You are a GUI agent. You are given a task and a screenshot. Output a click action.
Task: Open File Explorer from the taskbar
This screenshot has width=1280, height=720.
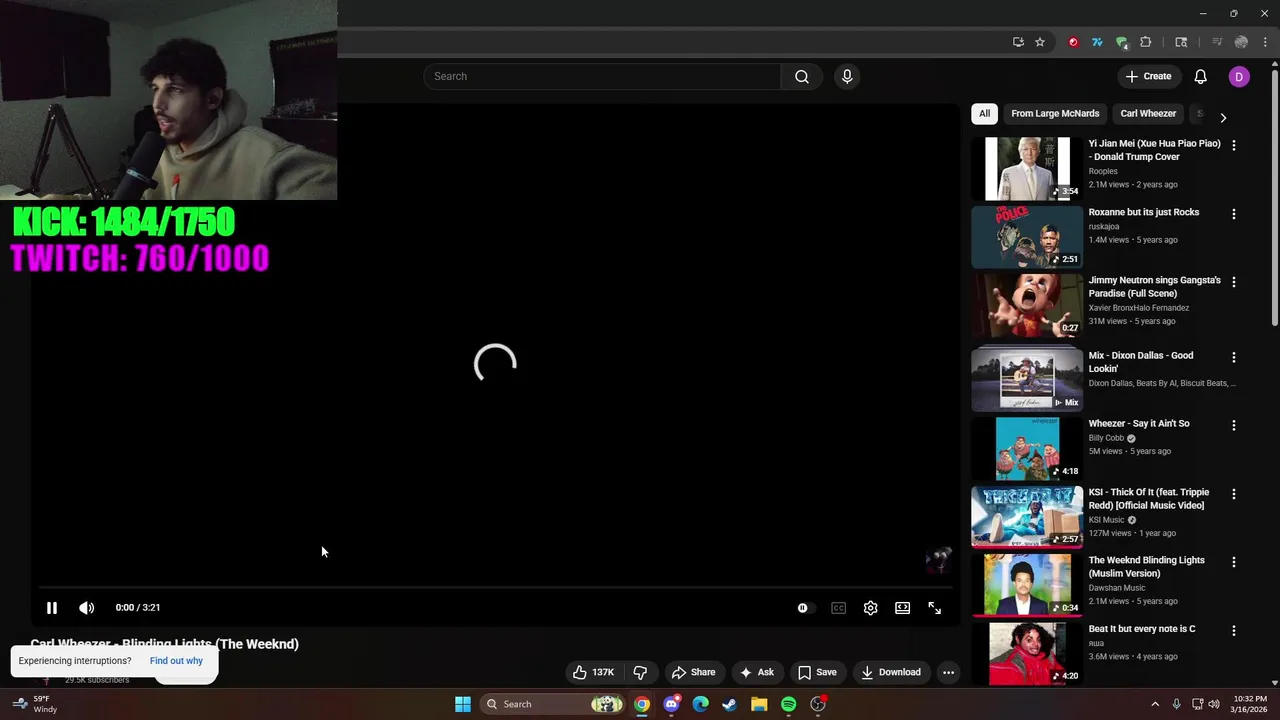[759, 704]
